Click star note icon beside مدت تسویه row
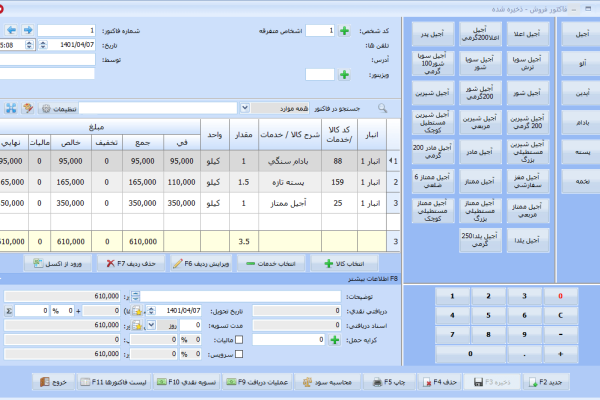The image size is (600, 400). pos(137,325)
